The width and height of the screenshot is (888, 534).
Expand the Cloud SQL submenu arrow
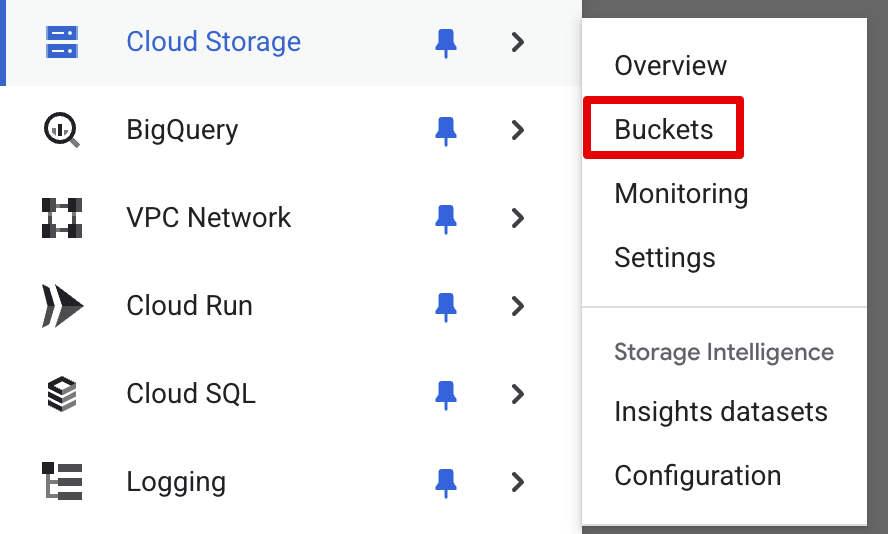pyautogui.click(x=518, y=394)
